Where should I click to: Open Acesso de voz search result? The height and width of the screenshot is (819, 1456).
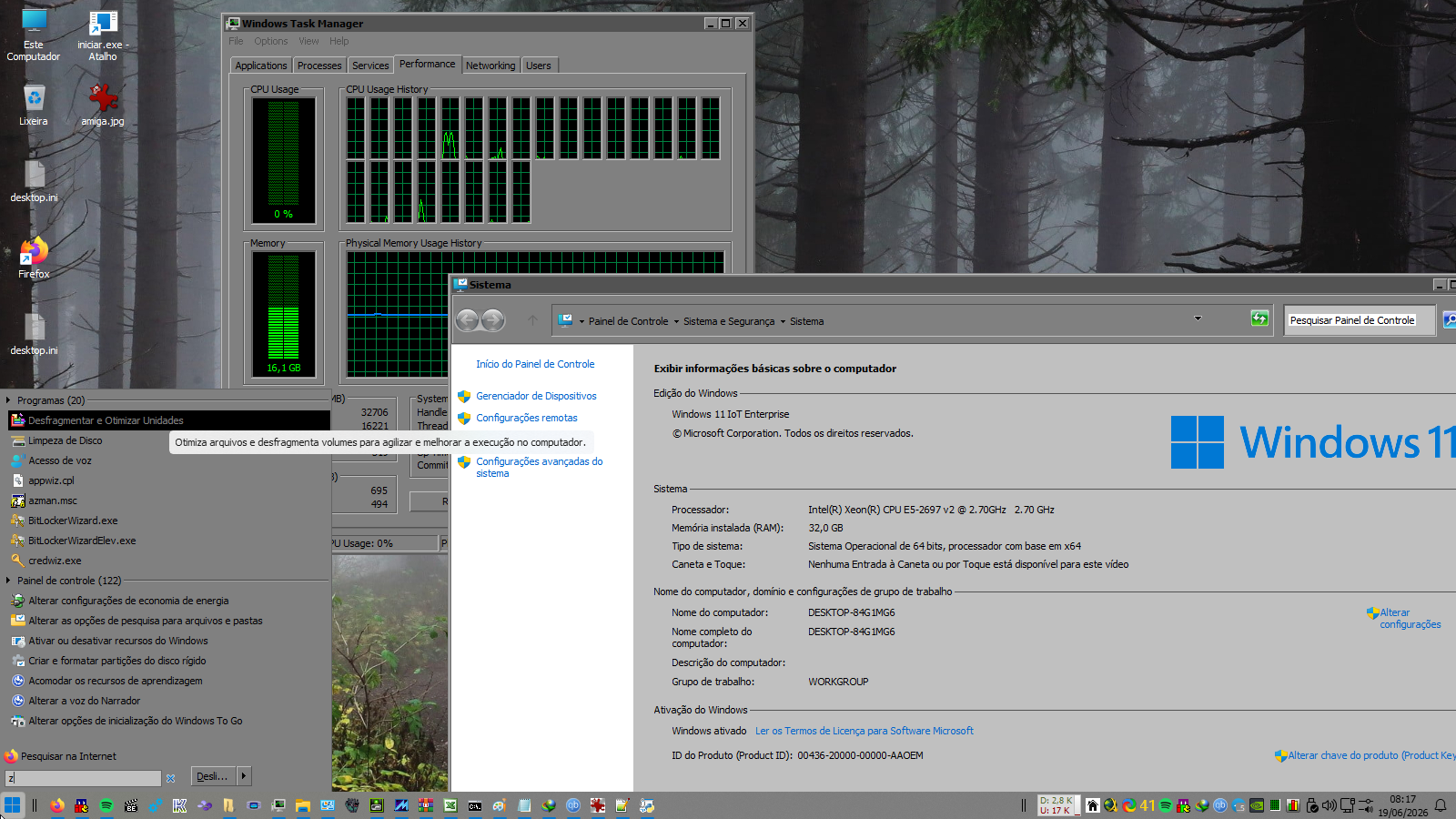tap(169, 460)
